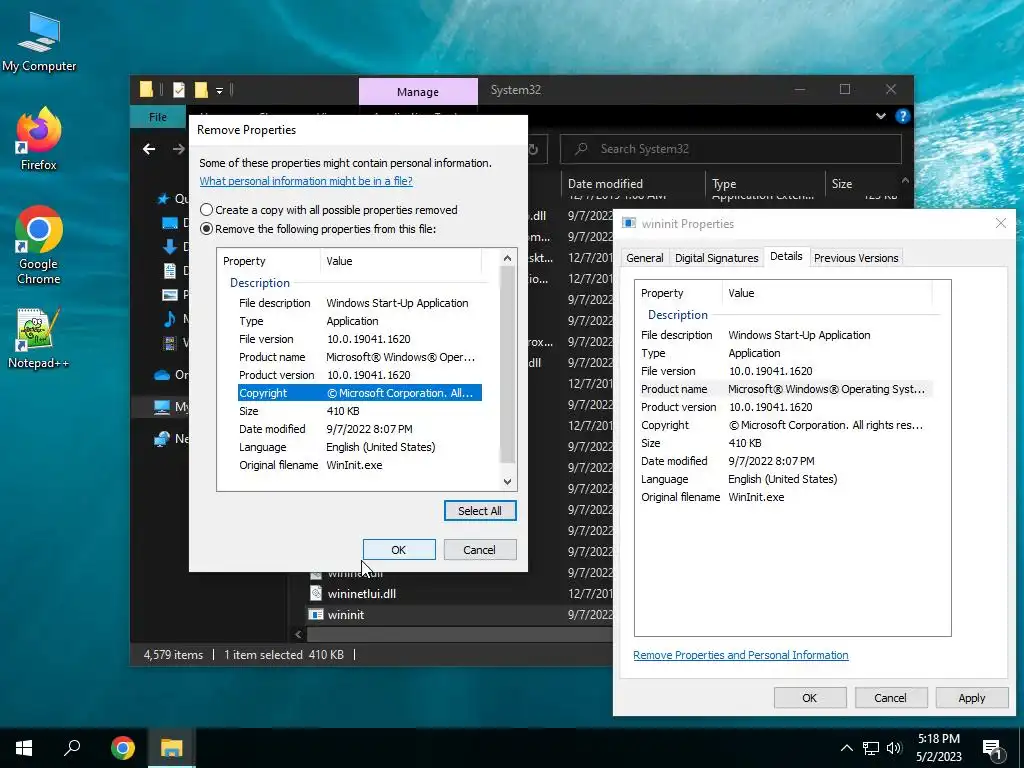Select the Details tab

pos(786,256)
